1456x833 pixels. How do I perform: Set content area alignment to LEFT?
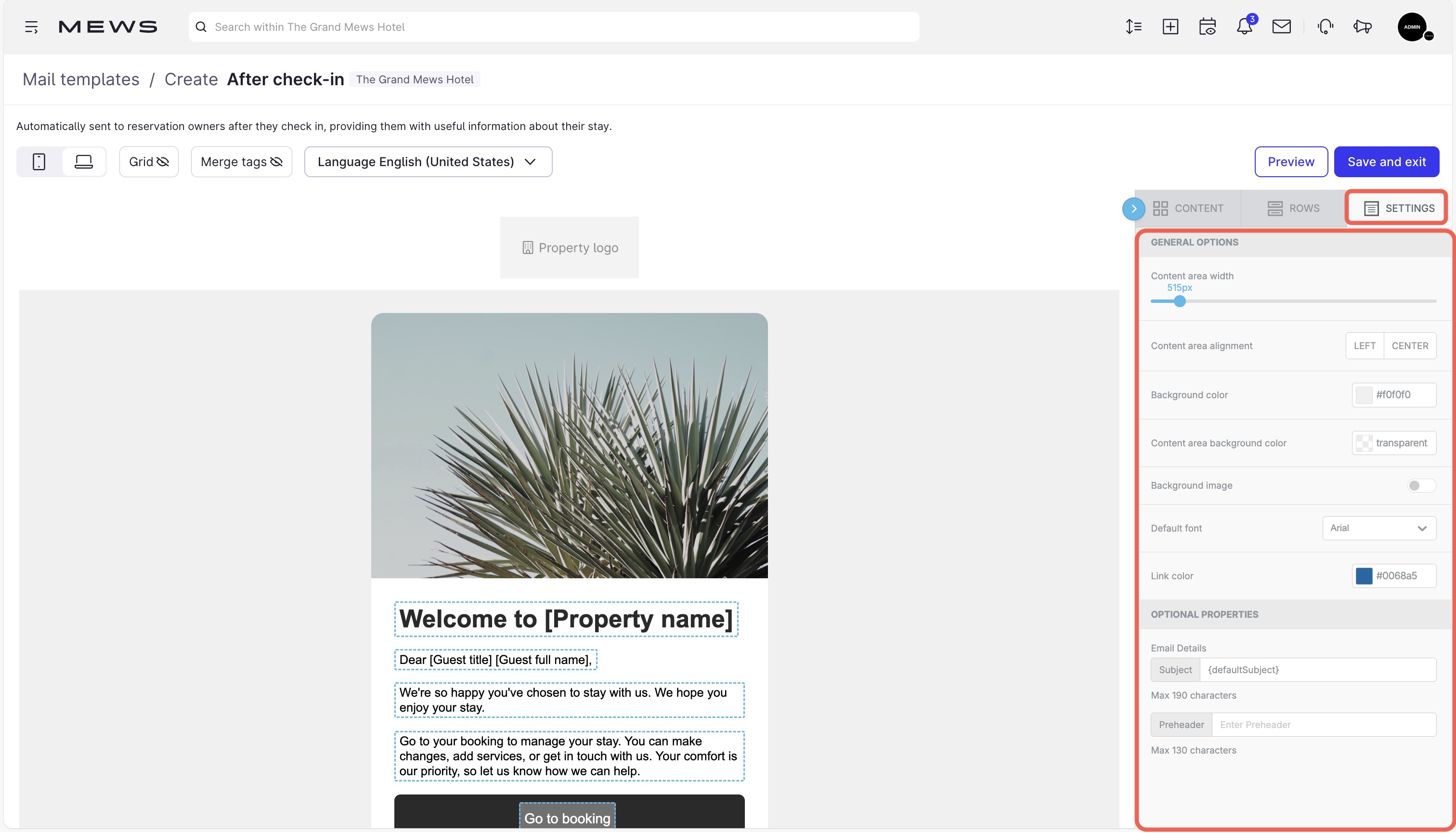click(x=1365, y=346)
